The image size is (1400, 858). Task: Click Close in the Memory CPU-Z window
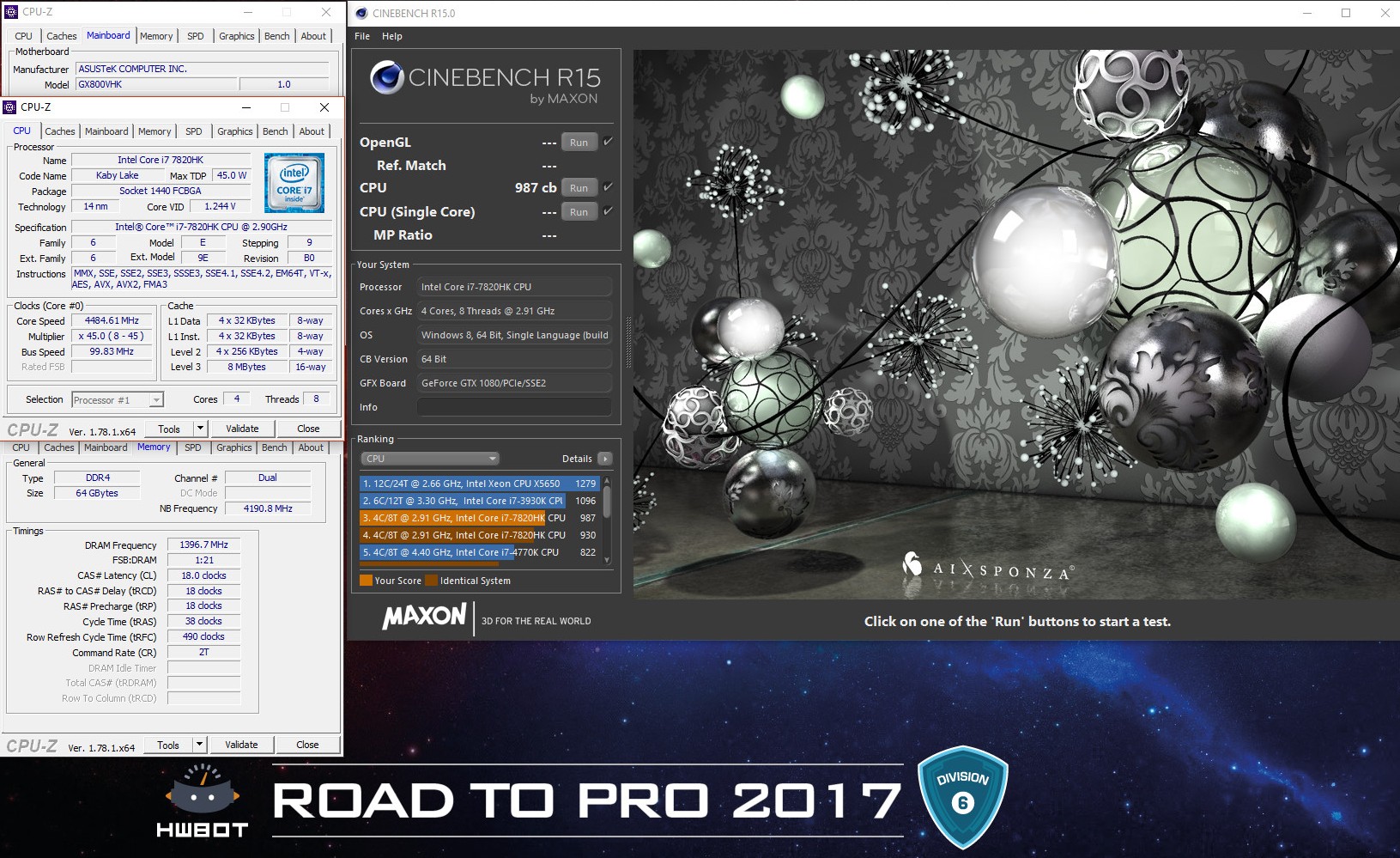(x=307, y=745)
